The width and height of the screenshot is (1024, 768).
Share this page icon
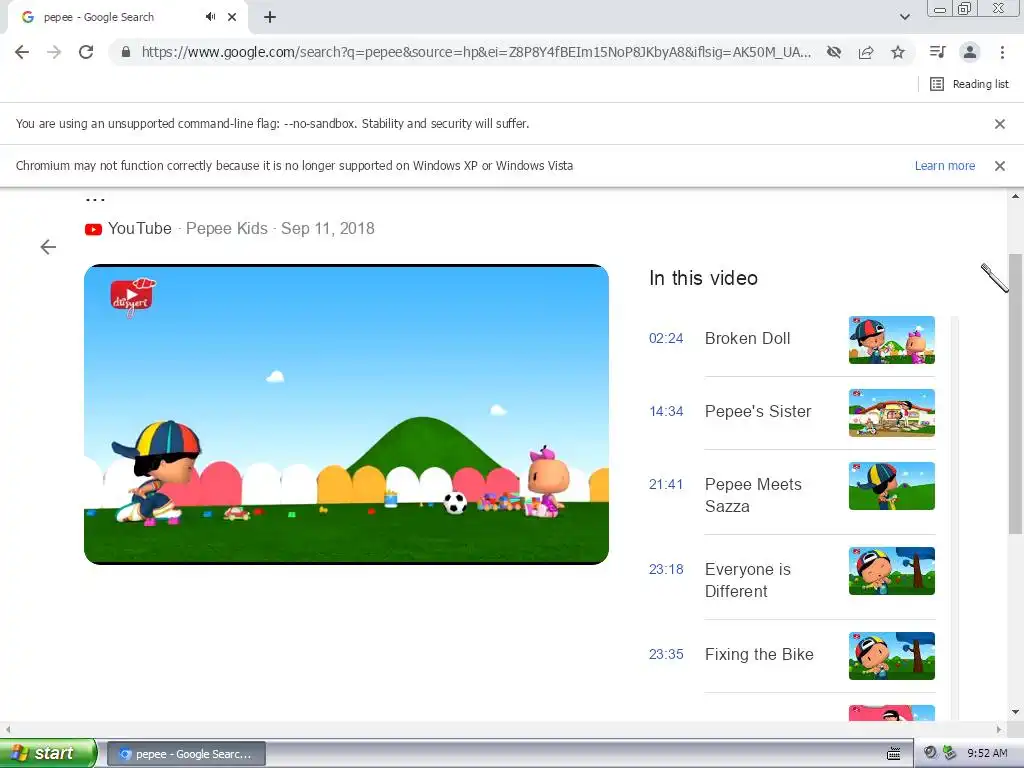866,52
